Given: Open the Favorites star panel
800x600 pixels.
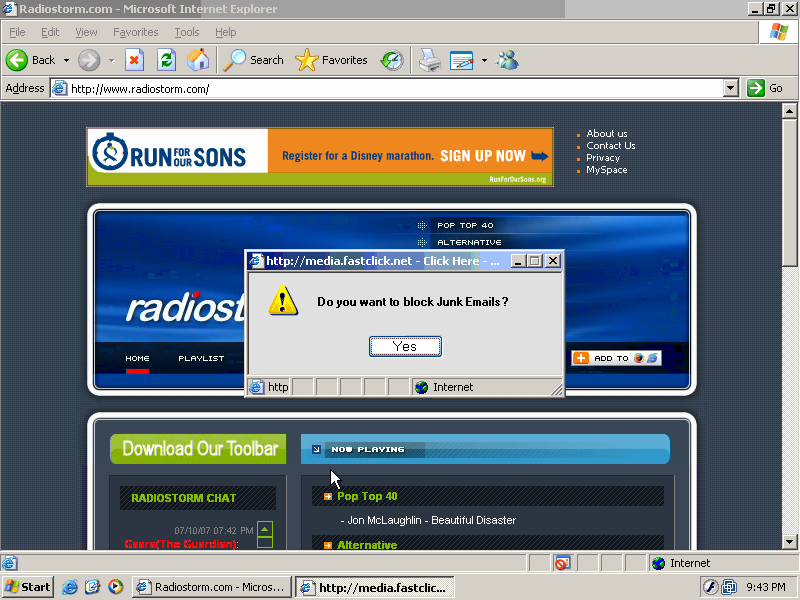Looking at the screenshot, I should (331, 60).
